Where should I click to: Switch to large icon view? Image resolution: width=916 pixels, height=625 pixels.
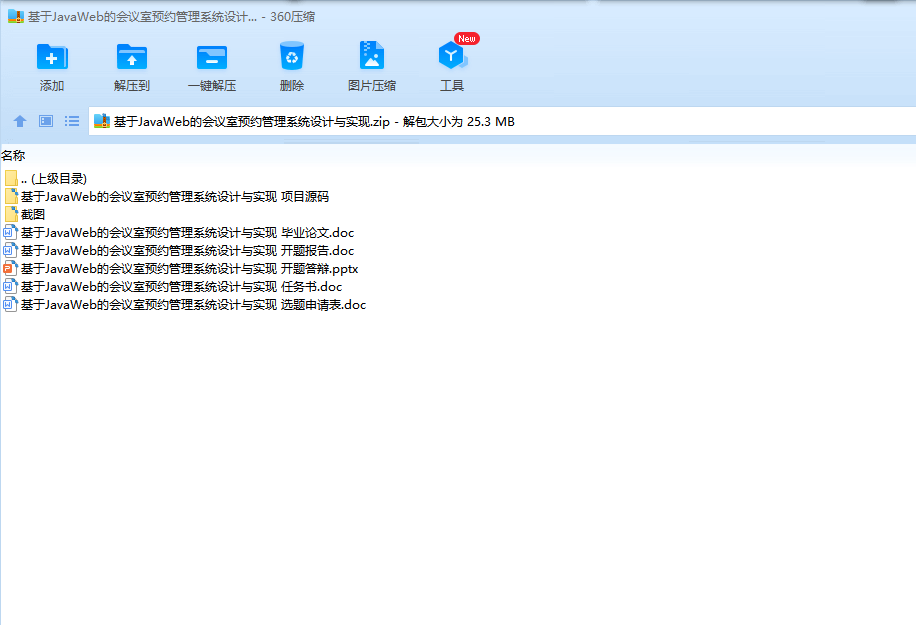(46, 121)
